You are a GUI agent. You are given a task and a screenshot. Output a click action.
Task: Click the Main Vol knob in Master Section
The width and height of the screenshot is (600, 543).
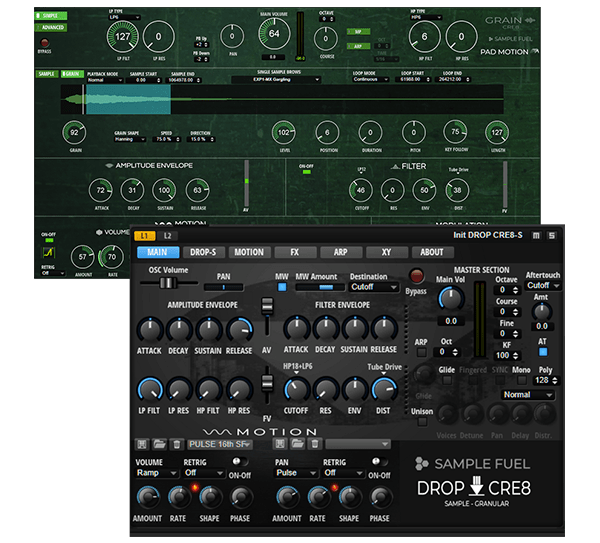coord(451,299)
